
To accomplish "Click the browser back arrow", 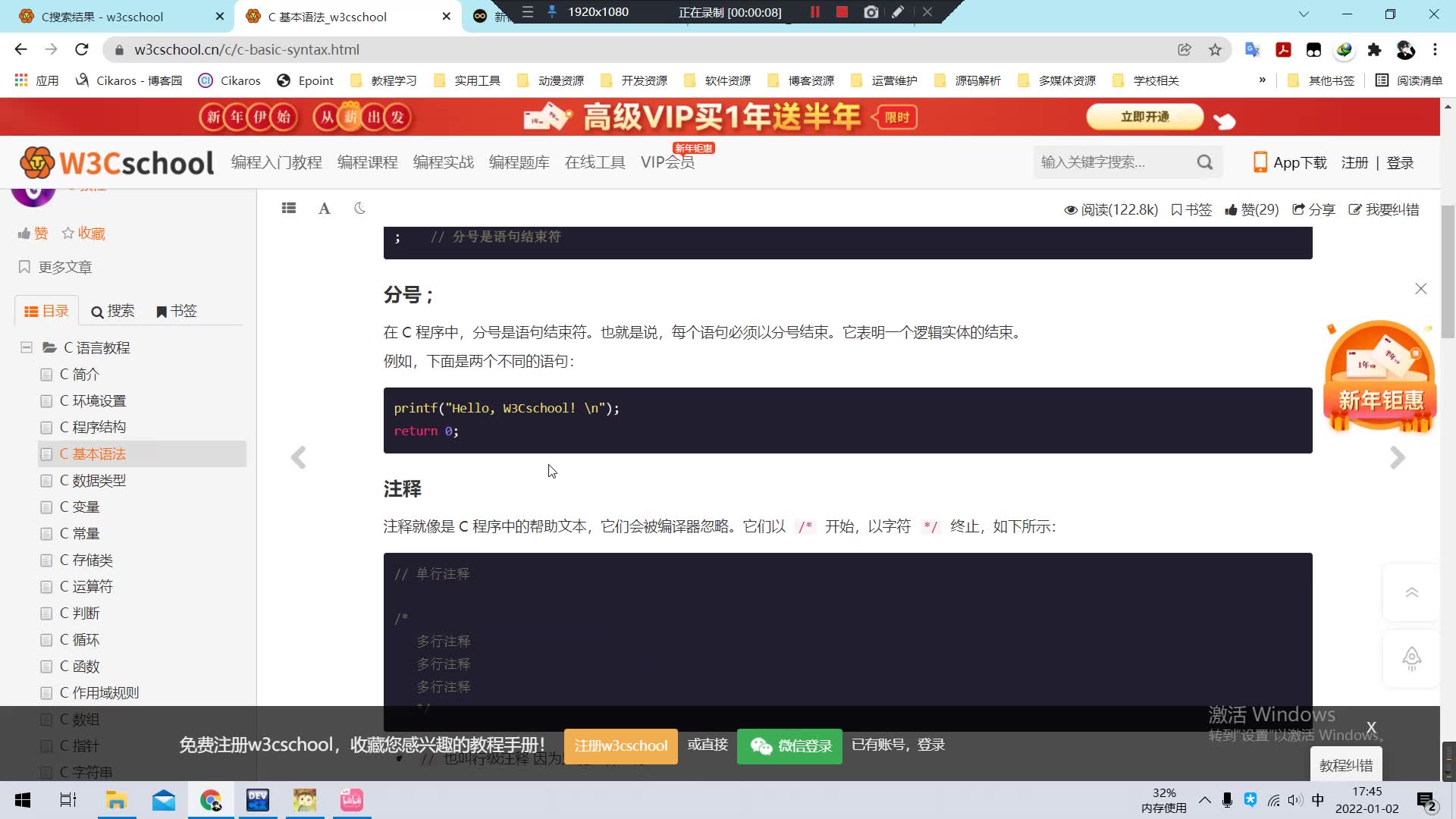I will click(20, 49).
